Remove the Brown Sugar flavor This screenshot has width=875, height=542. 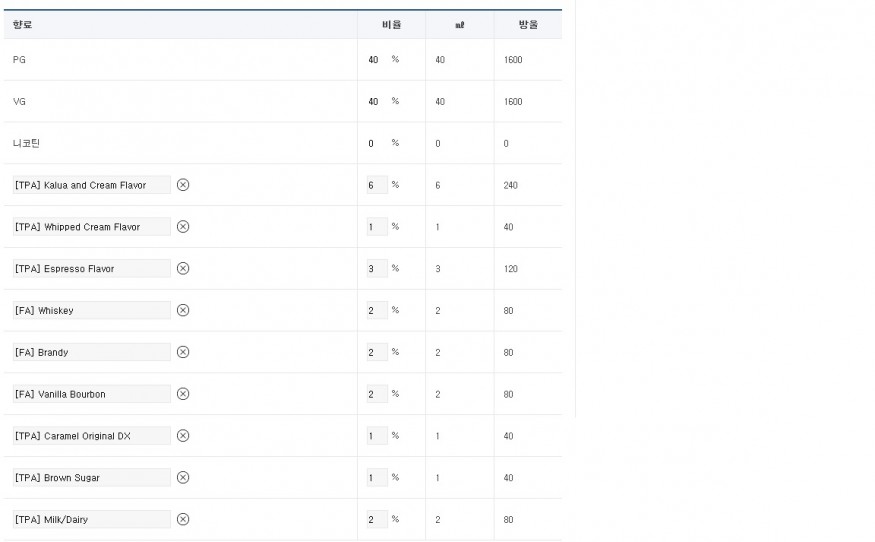click(183, 478)
